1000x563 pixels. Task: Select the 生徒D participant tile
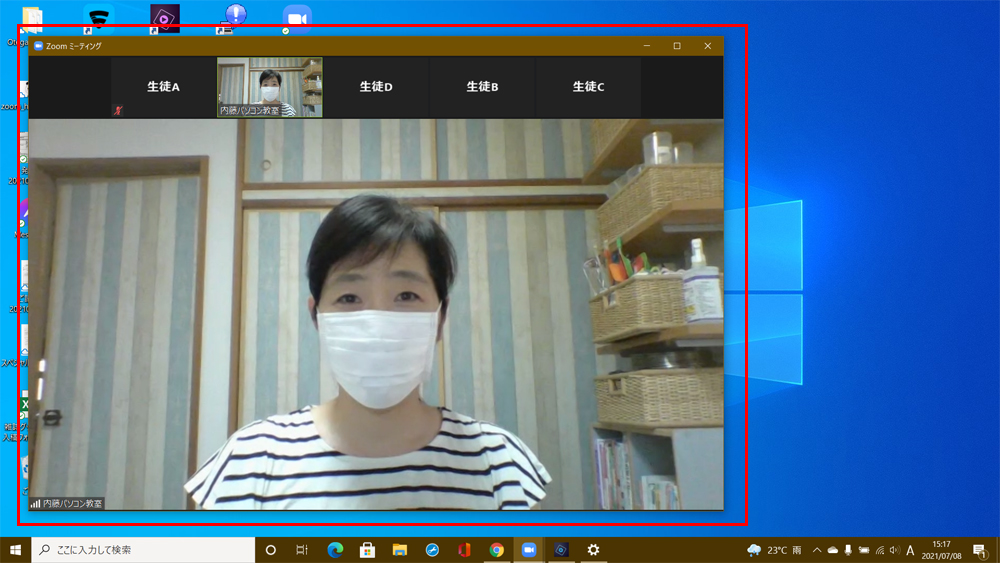coord(376,87)
